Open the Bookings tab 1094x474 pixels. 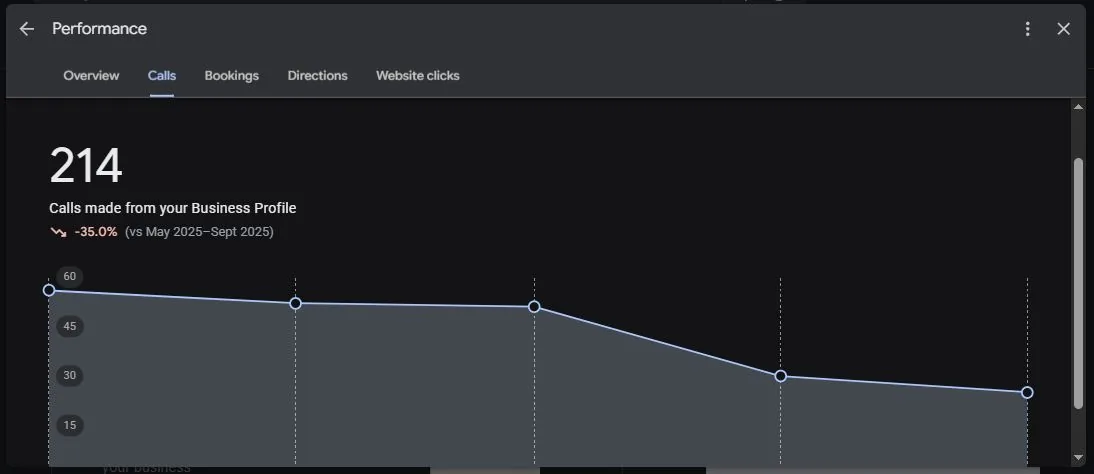pyautogui.click(x=232, y=75)
